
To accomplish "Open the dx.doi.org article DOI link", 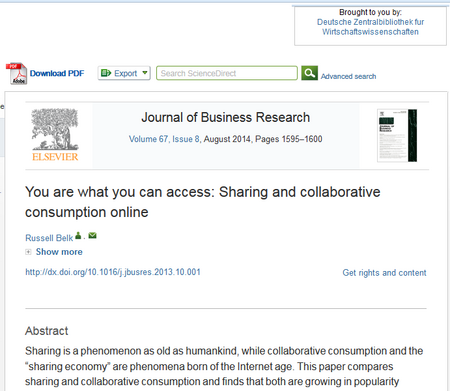I will [113, 272].
